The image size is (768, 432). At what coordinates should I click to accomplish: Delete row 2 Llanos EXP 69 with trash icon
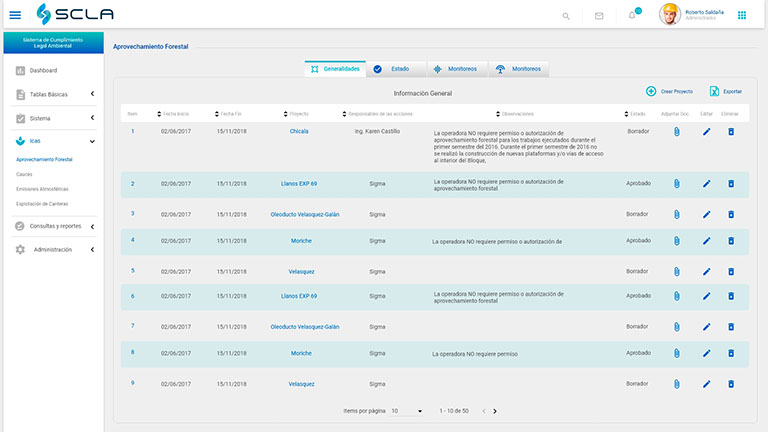731,184
